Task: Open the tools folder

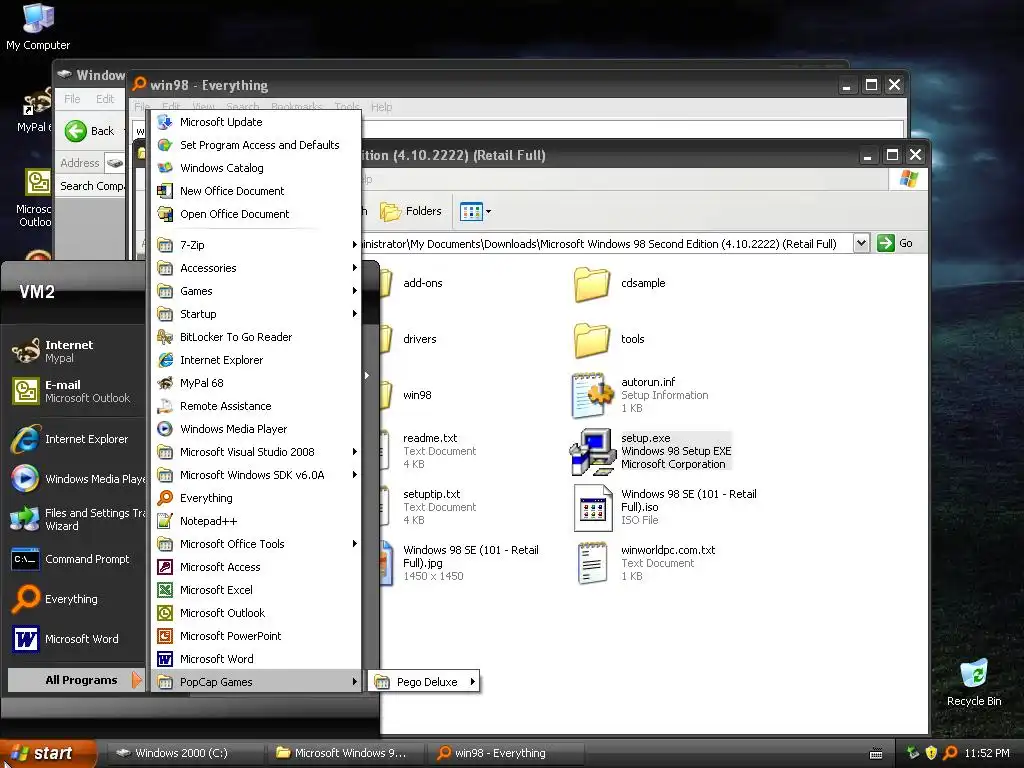Action: [609, 339]
